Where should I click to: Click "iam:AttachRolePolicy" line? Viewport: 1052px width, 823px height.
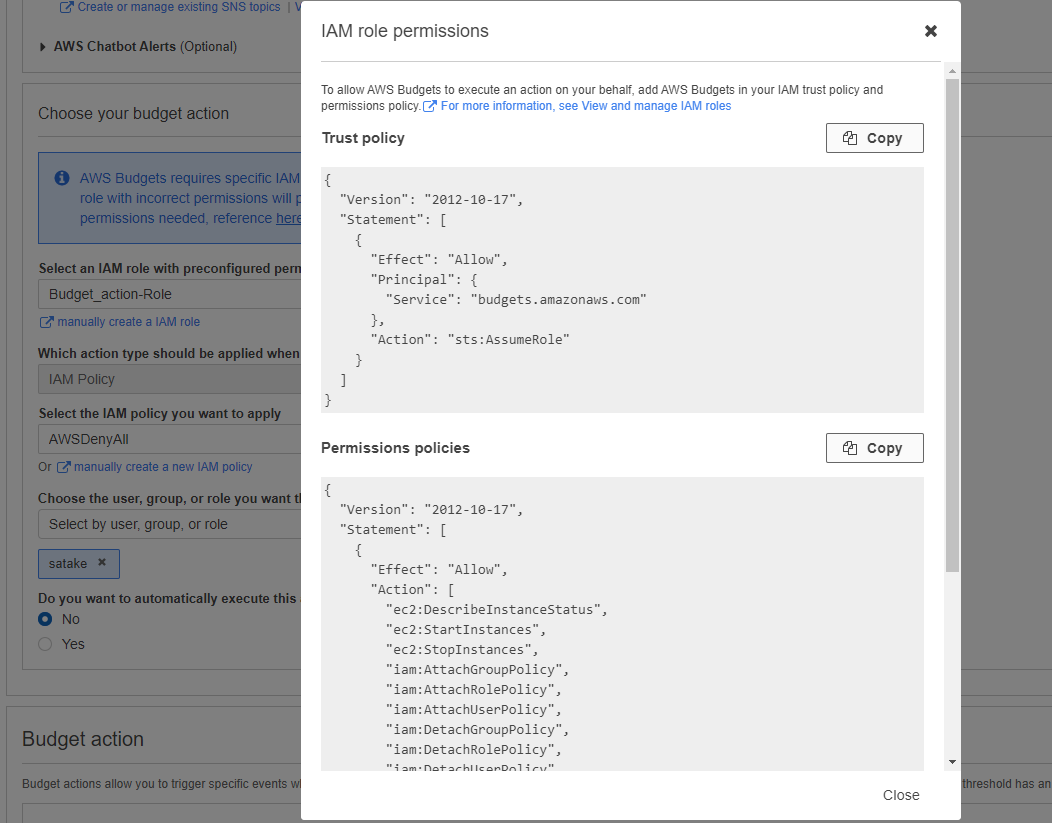pos(473,690)
